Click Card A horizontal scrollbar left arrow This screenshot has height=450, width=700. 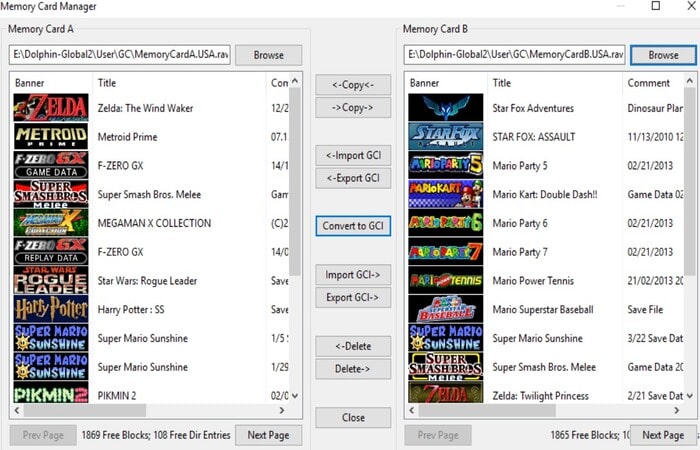click(17, 410)
